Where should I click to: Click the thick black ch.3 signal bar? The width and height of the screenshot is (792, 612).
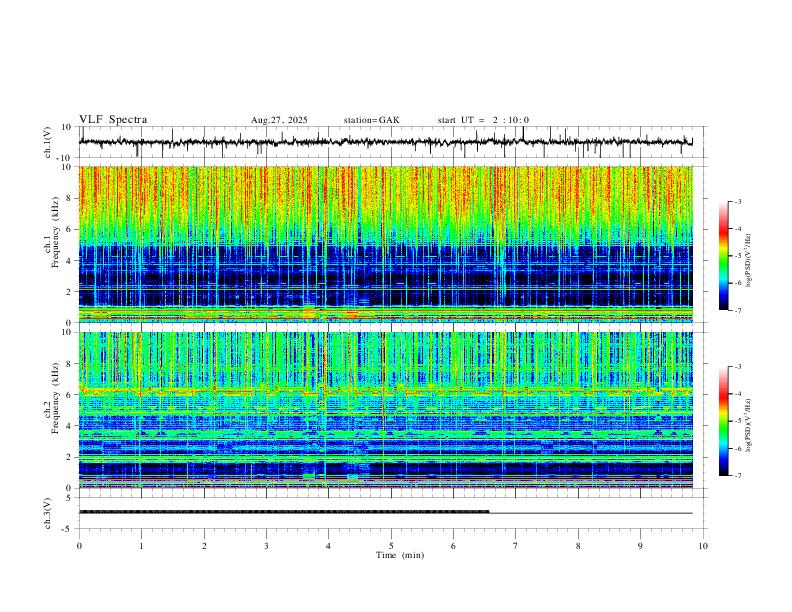point(284,512)
